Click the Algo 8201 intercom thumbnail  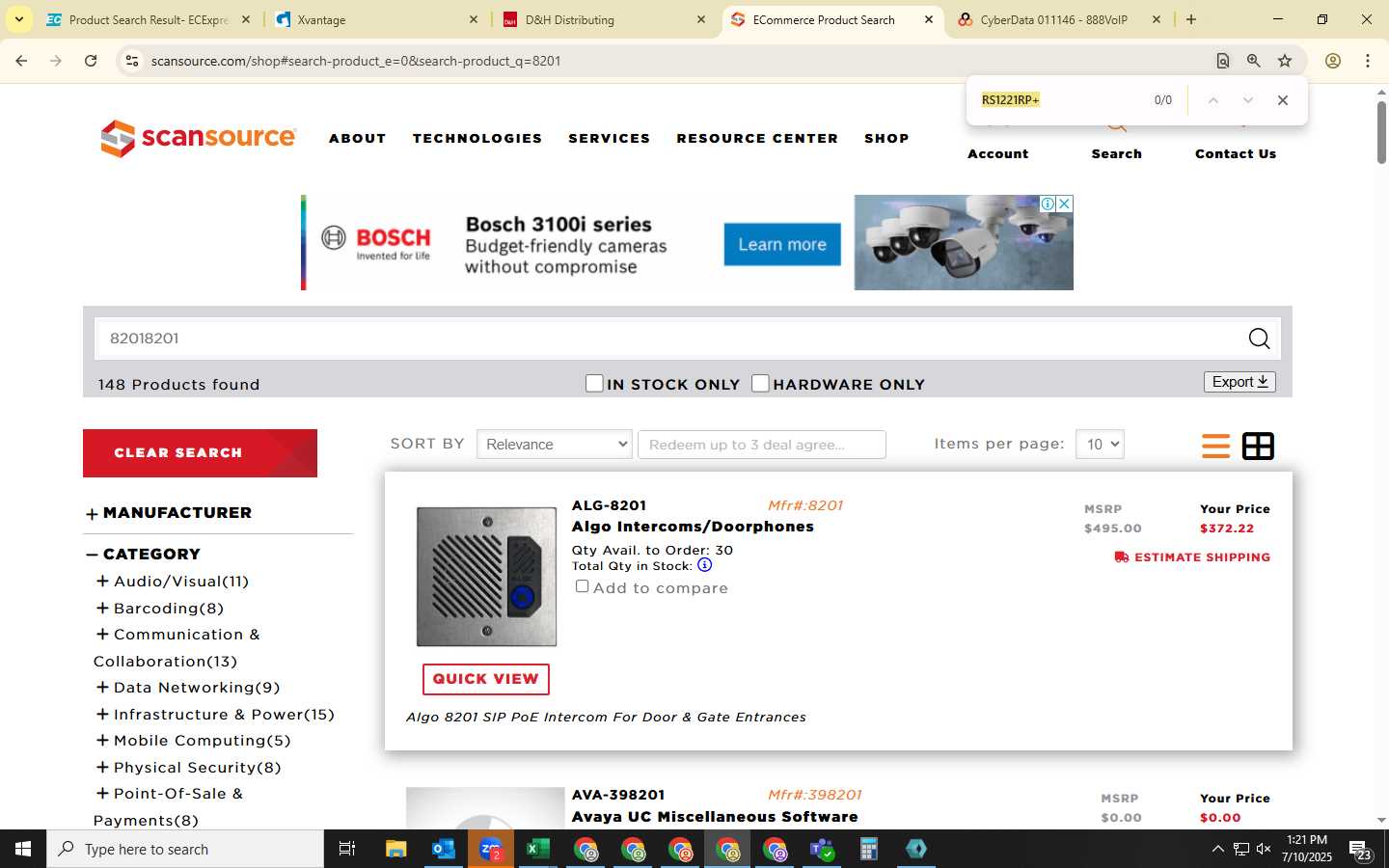pyautogui.click(x=486, y=577)
